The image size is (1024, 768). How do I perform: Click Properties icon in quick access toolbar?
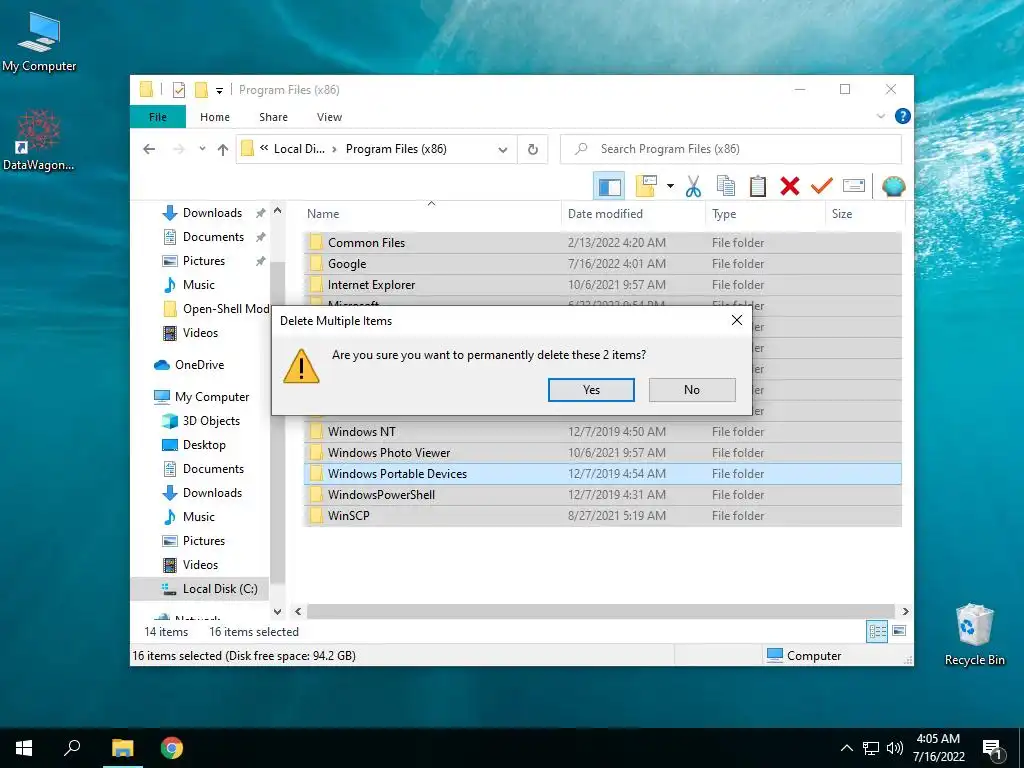tap(179, 90)
